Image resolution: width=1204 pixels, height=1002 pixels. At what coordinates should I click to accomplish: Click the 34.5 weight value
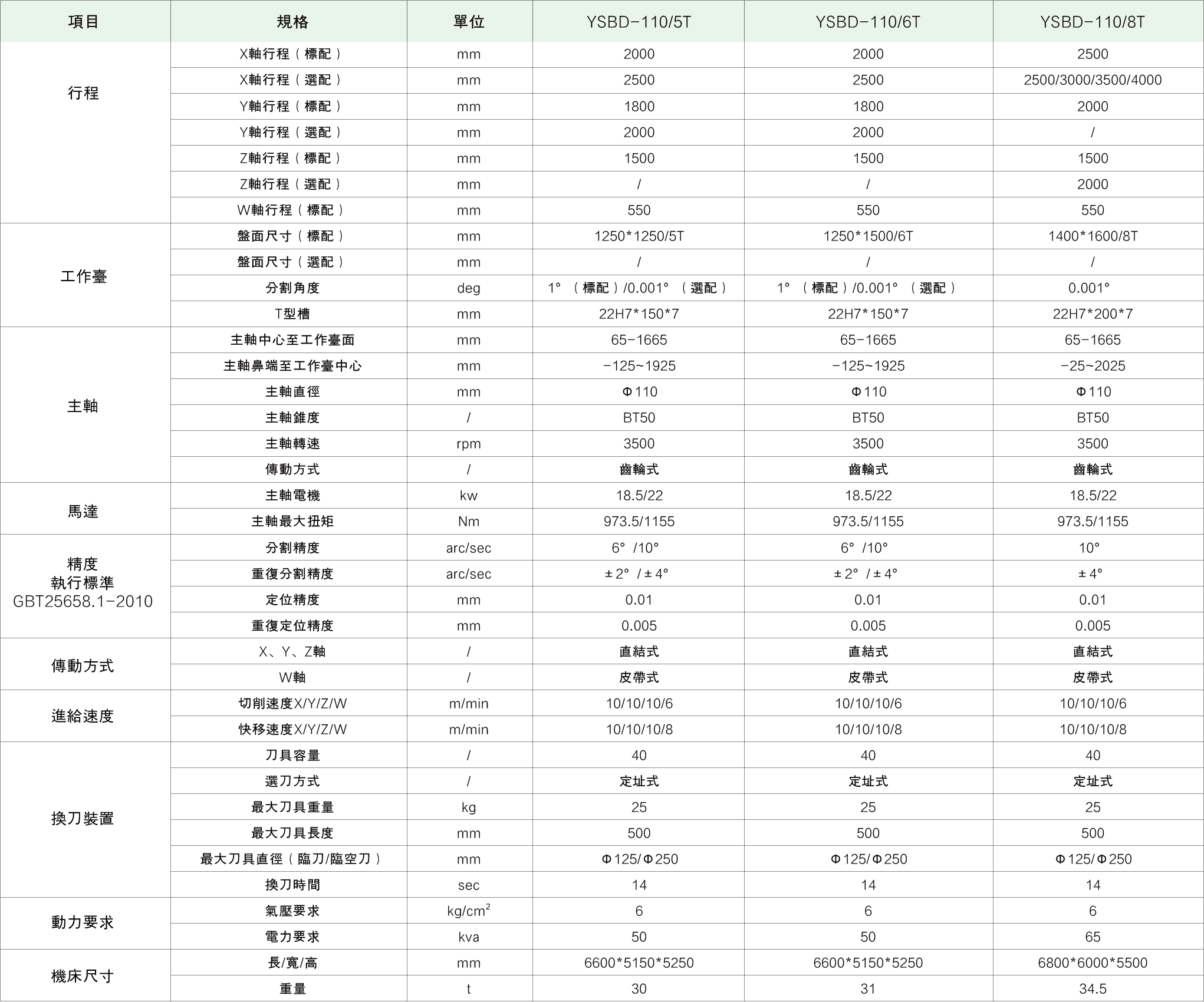pos(1092,988)
